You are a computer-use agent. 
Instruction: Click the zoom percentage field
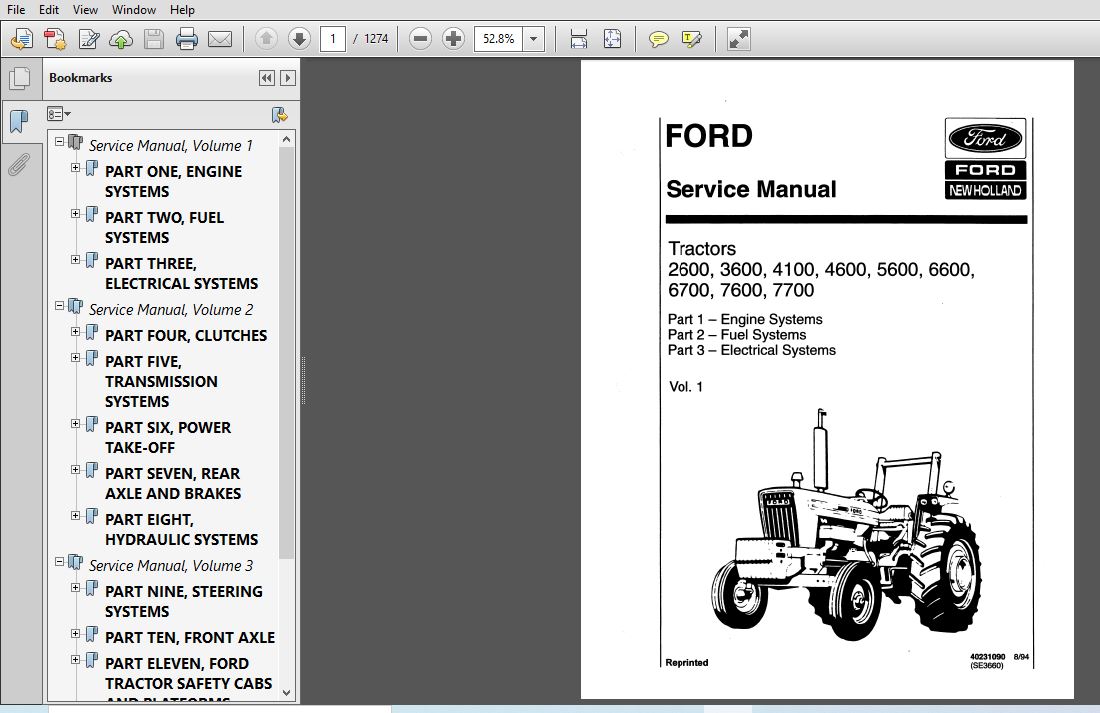coord(499,39)
